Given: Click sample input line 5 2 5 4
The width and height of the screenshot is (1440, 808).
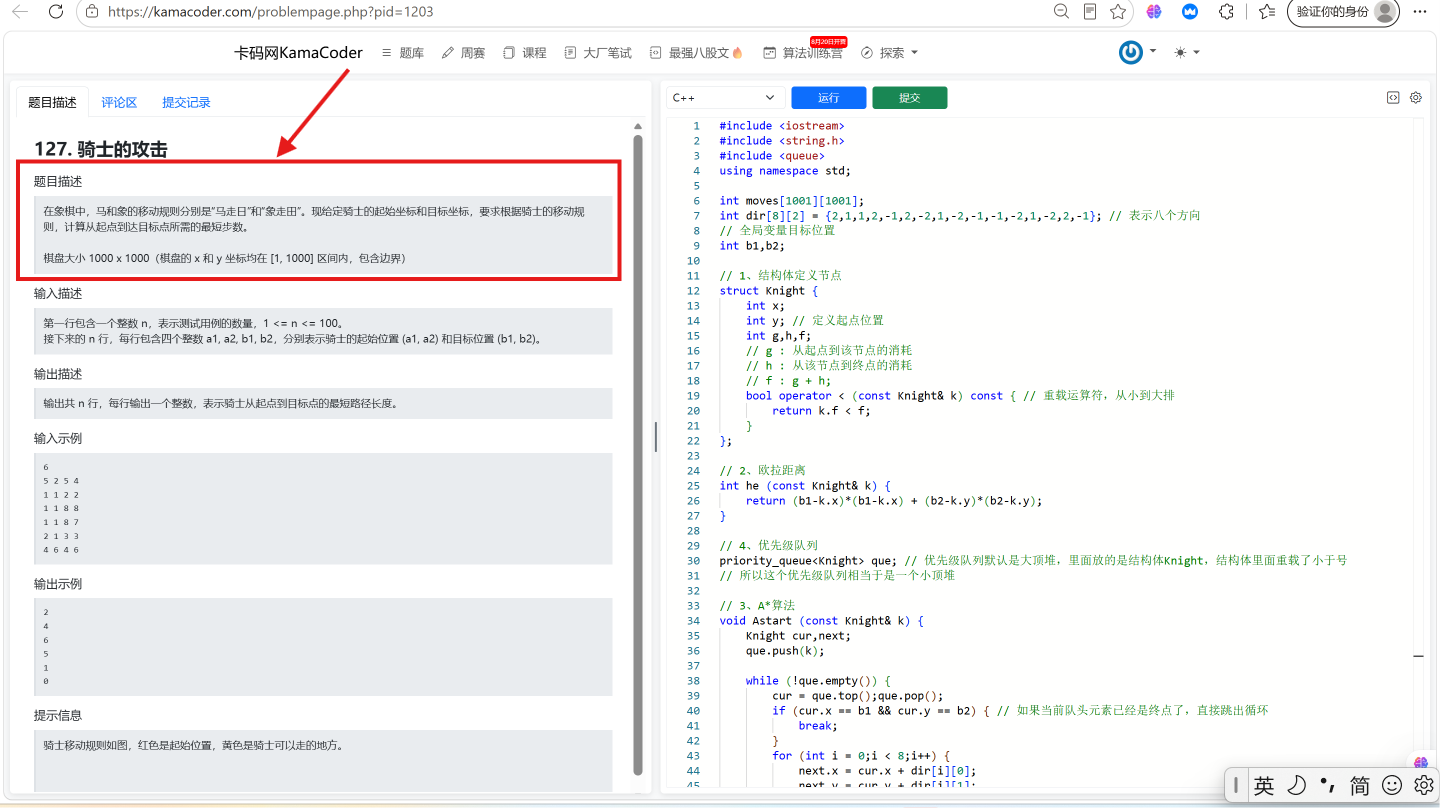Looking at the screenshot, I should [61, 481].
